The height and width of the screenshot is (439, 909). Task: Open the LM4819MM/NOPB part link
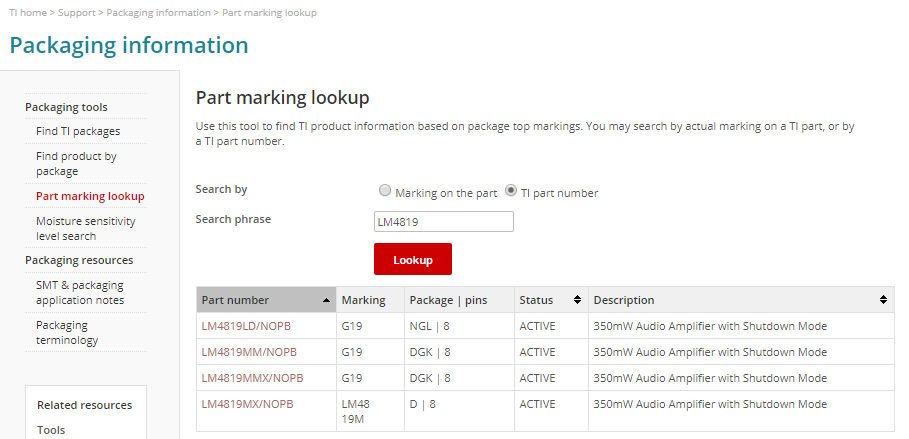pyautogui.click(x=249, y=352)
